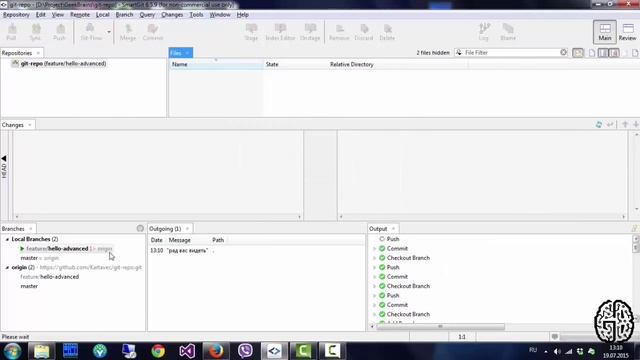Screen dimensions: 640x360
Task: Open the Remote menu
Action: [x=80, y=15]
